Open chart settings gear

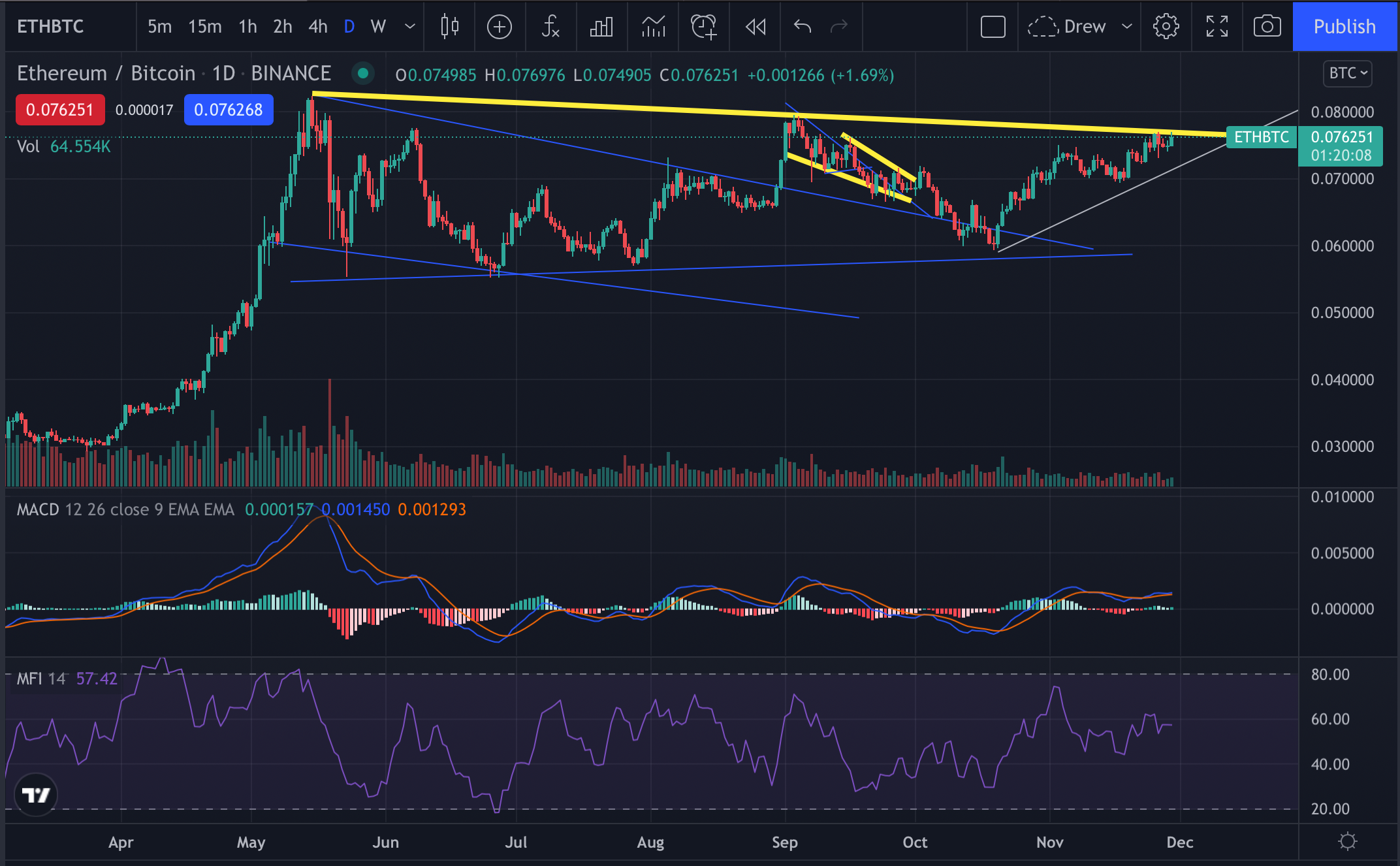1166,27
